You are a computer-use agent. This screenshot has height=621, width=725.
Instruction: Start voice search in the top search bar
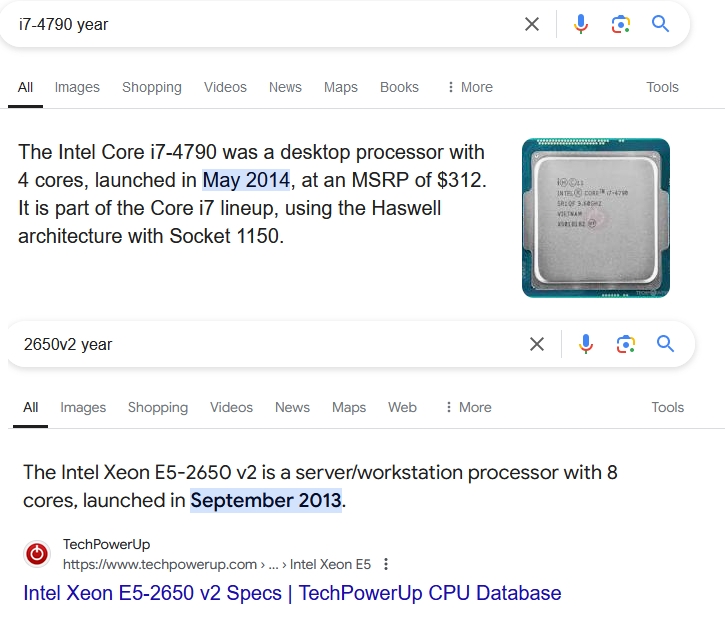click(581, 24)
